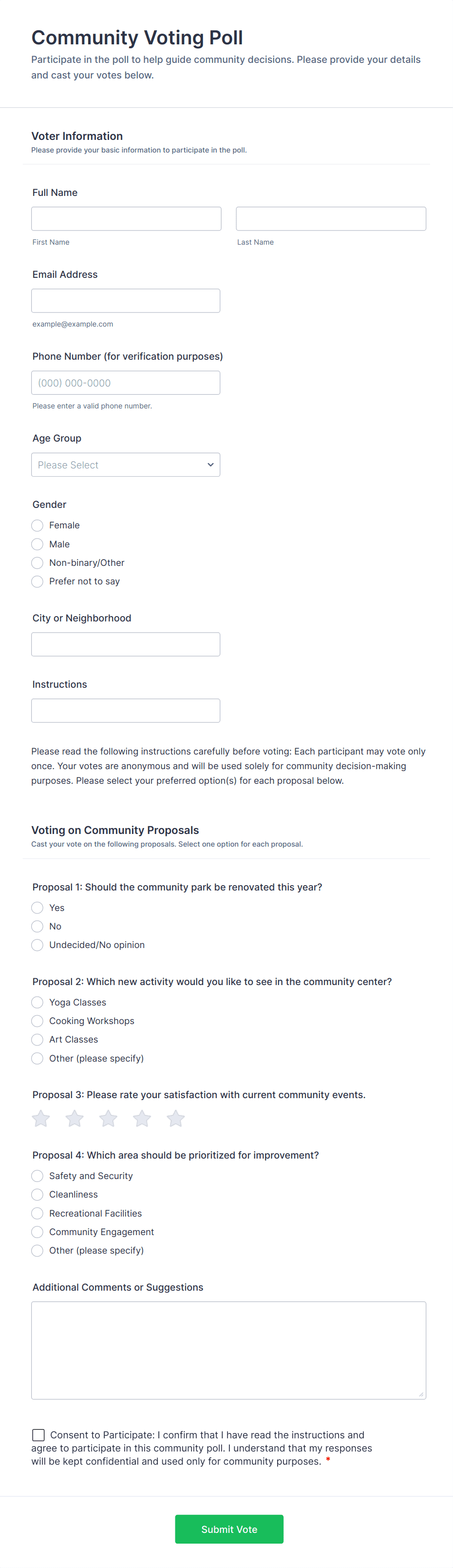
Task: Submit Vote button
Action: [x=228, y=1529]
